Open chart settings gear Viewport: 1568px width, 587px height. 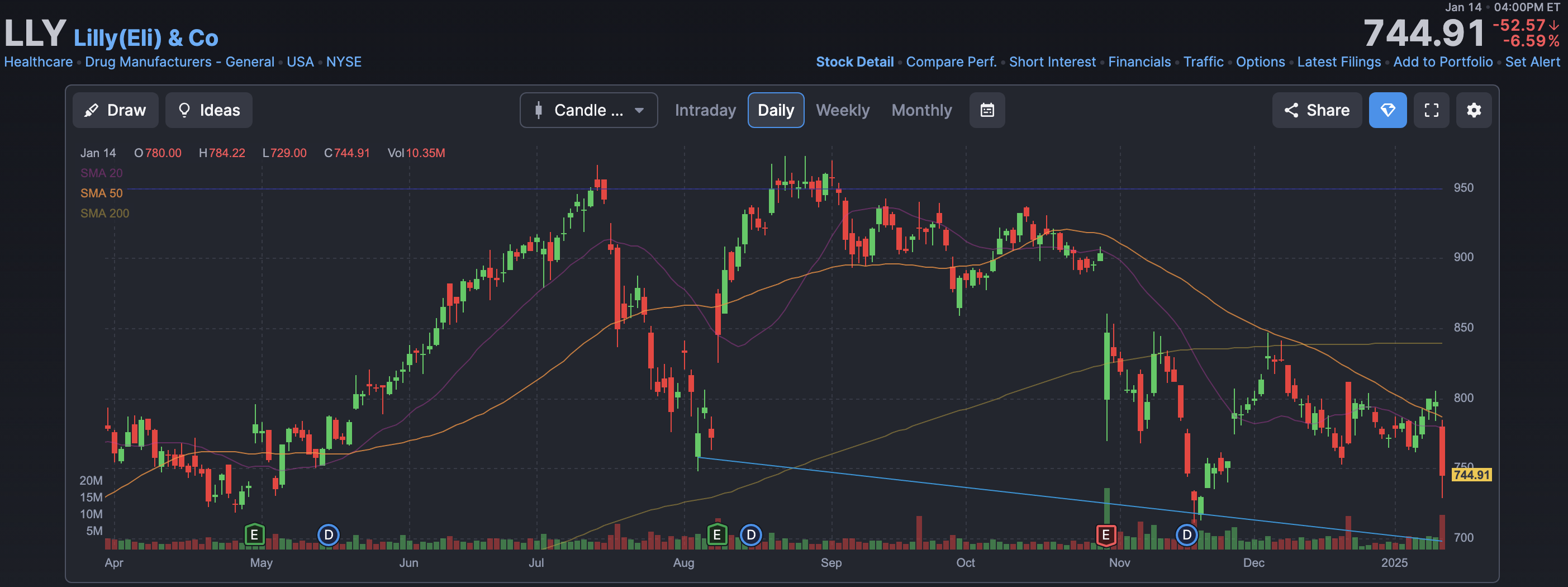coord(1473,110)
